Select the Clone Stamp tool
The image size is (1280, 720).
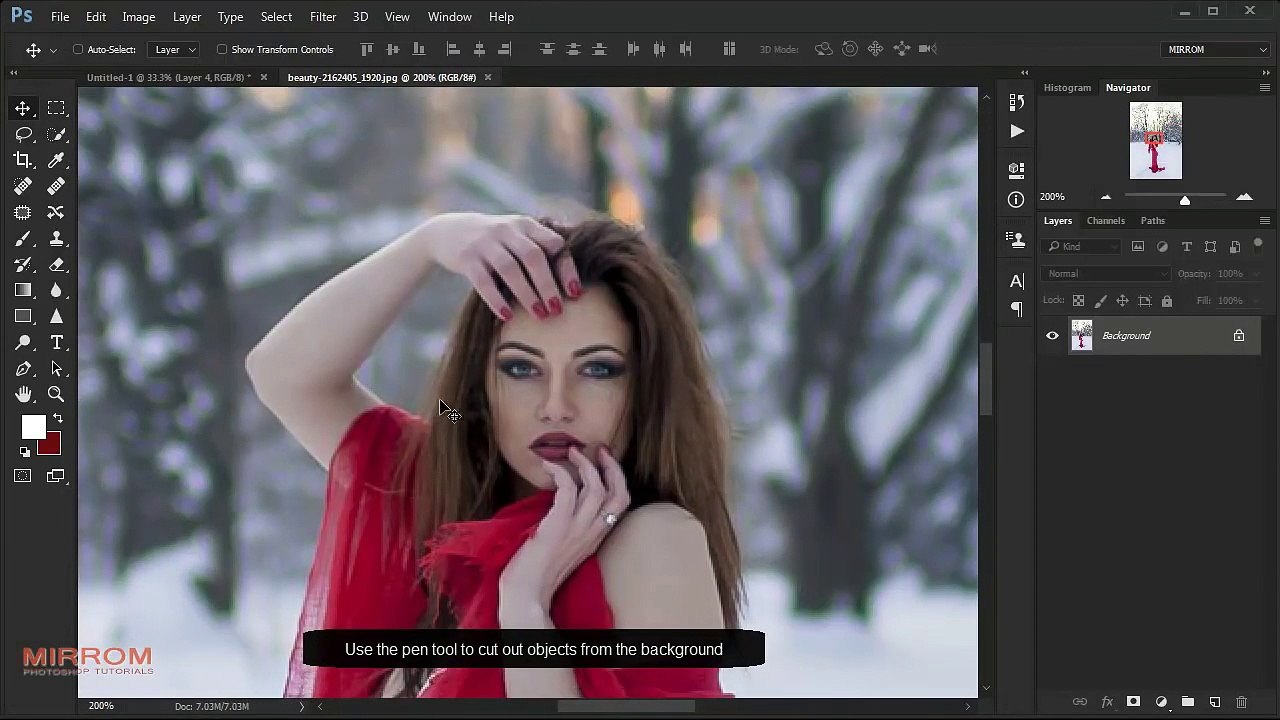[x=56, y=238]
